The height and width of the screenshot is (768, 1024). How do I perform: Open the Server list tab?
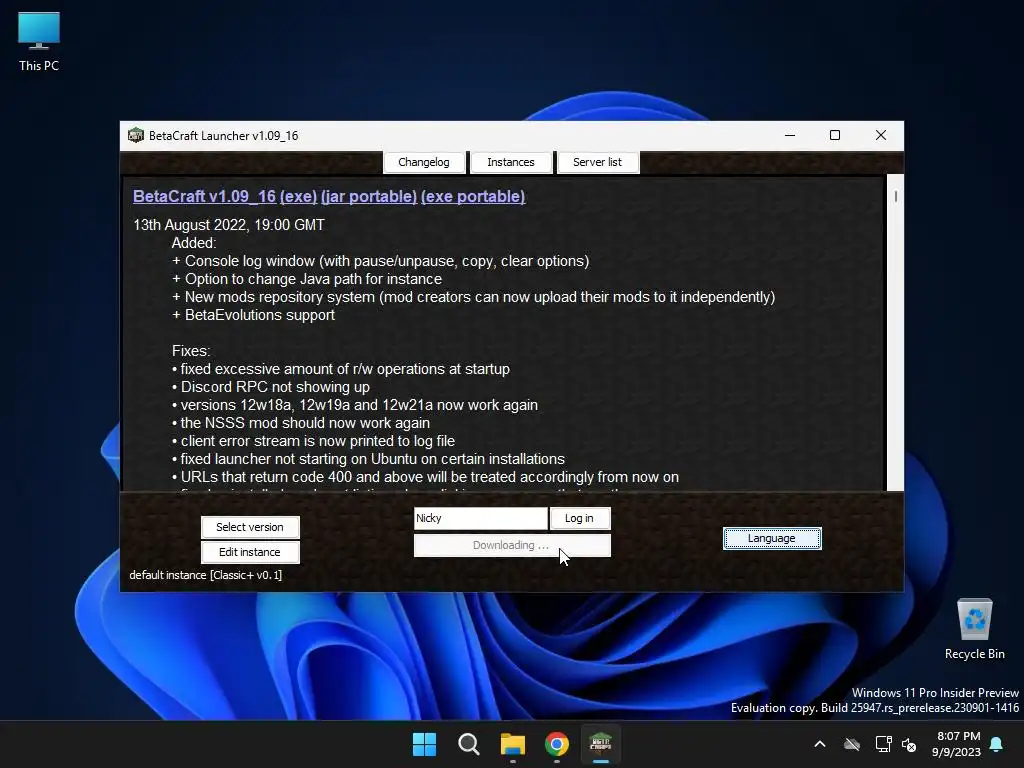(x=598, y=162)
